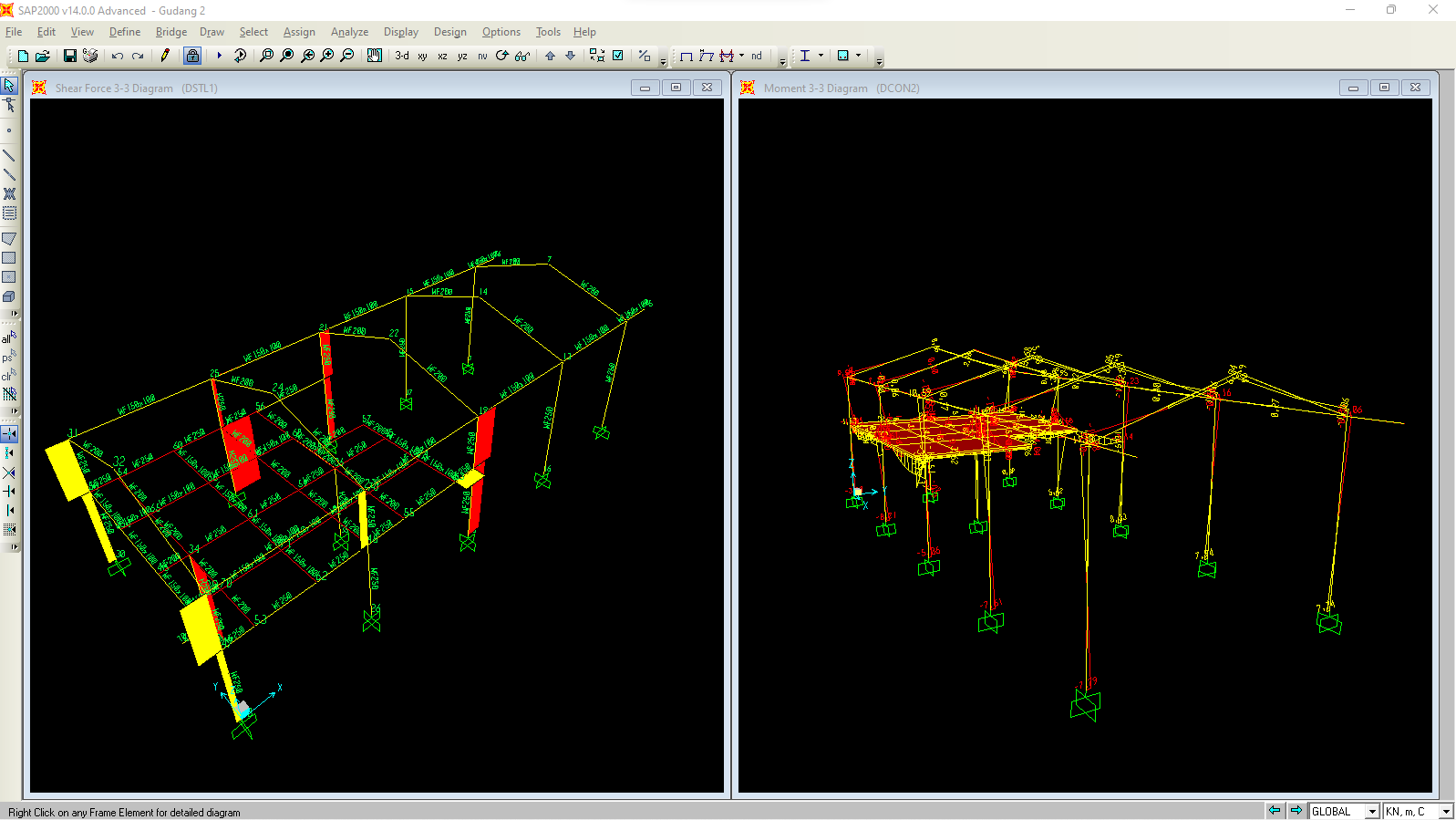Toggle Snap to Points and Grid Intersections
Viewport: 1456px width, 820px height.
point(9,434)
